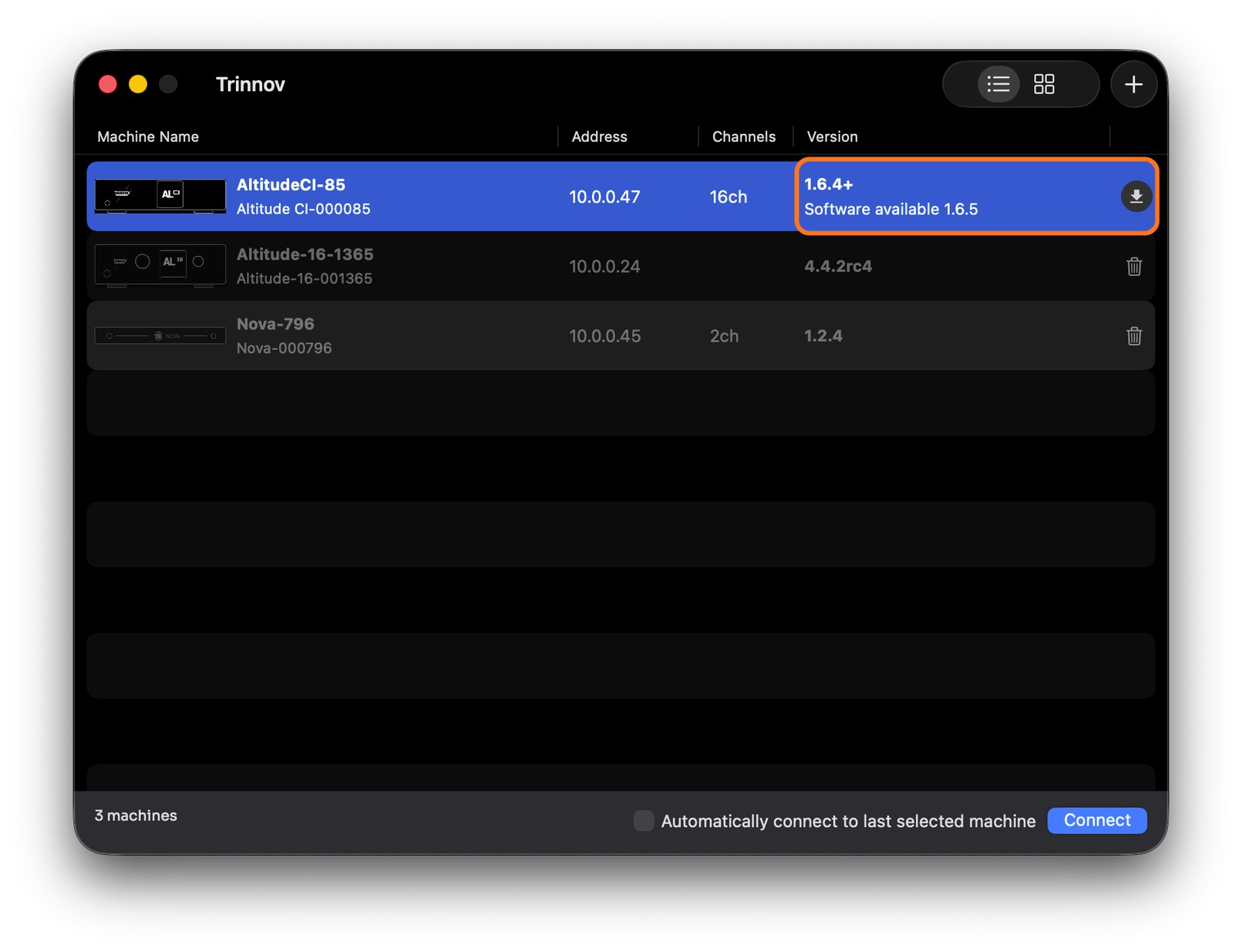Click the address 10.0.0.45
1242x952 pixels.
[604, 336]
